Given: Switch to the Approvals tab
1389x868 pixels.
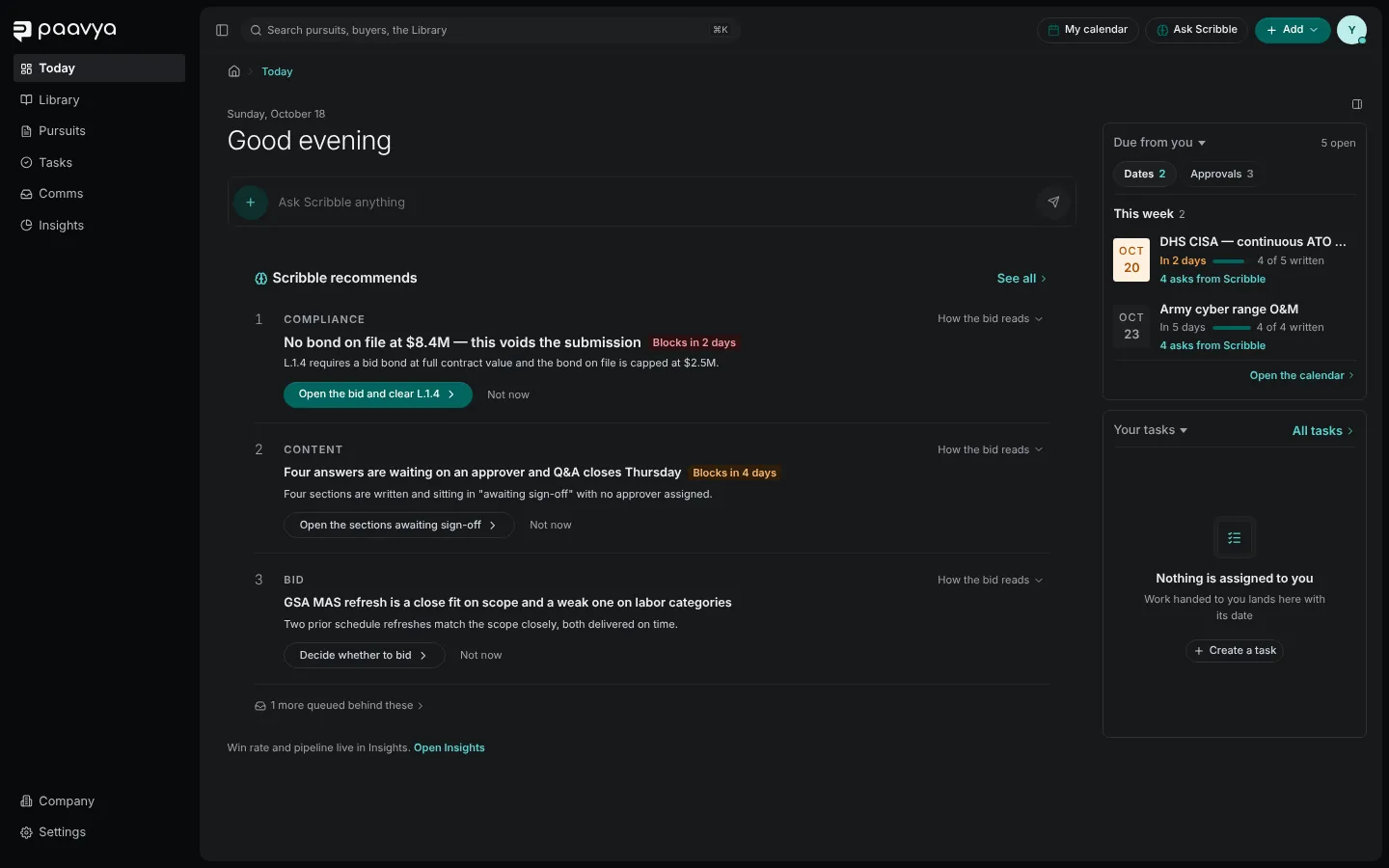Looking at the screenshot, I should pyautogui.click(x=1222, y=175).
